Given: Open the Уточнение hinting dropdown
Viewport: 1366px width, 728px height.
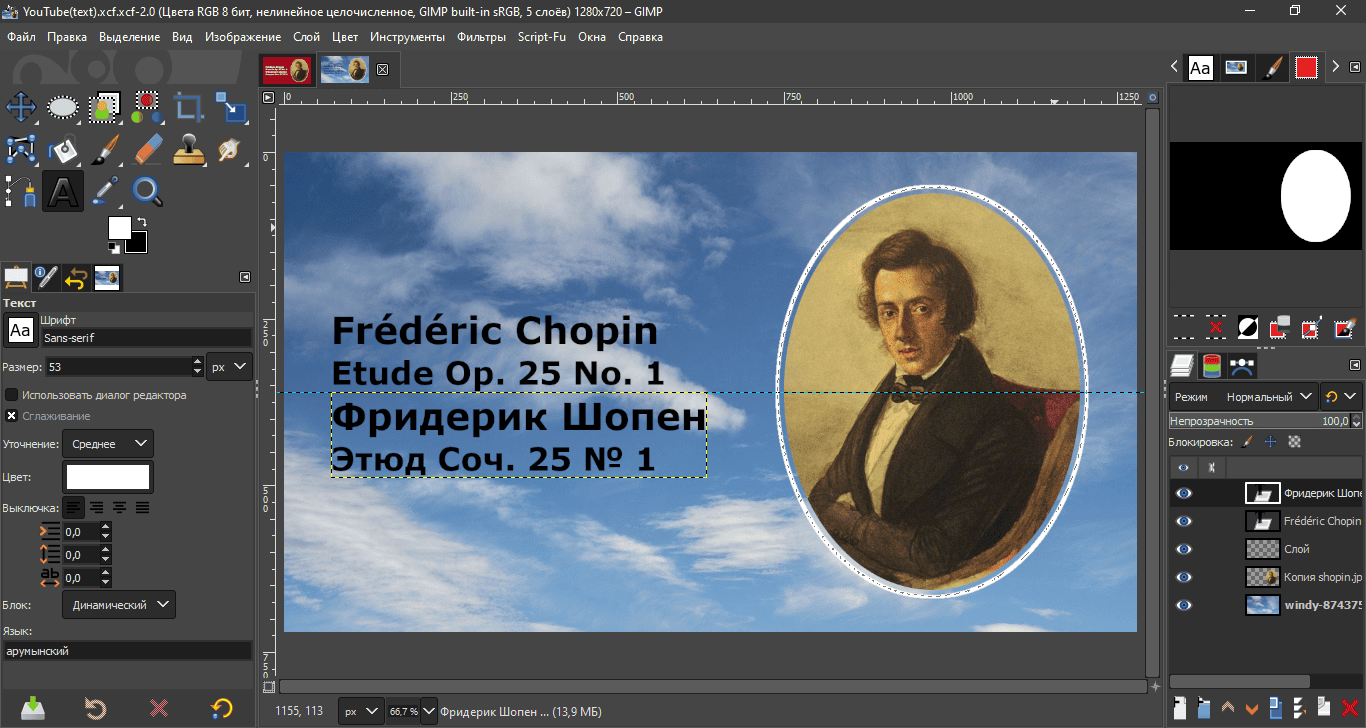Looking at the screenshot, I should pyautogui.click(x=107, y=443).
